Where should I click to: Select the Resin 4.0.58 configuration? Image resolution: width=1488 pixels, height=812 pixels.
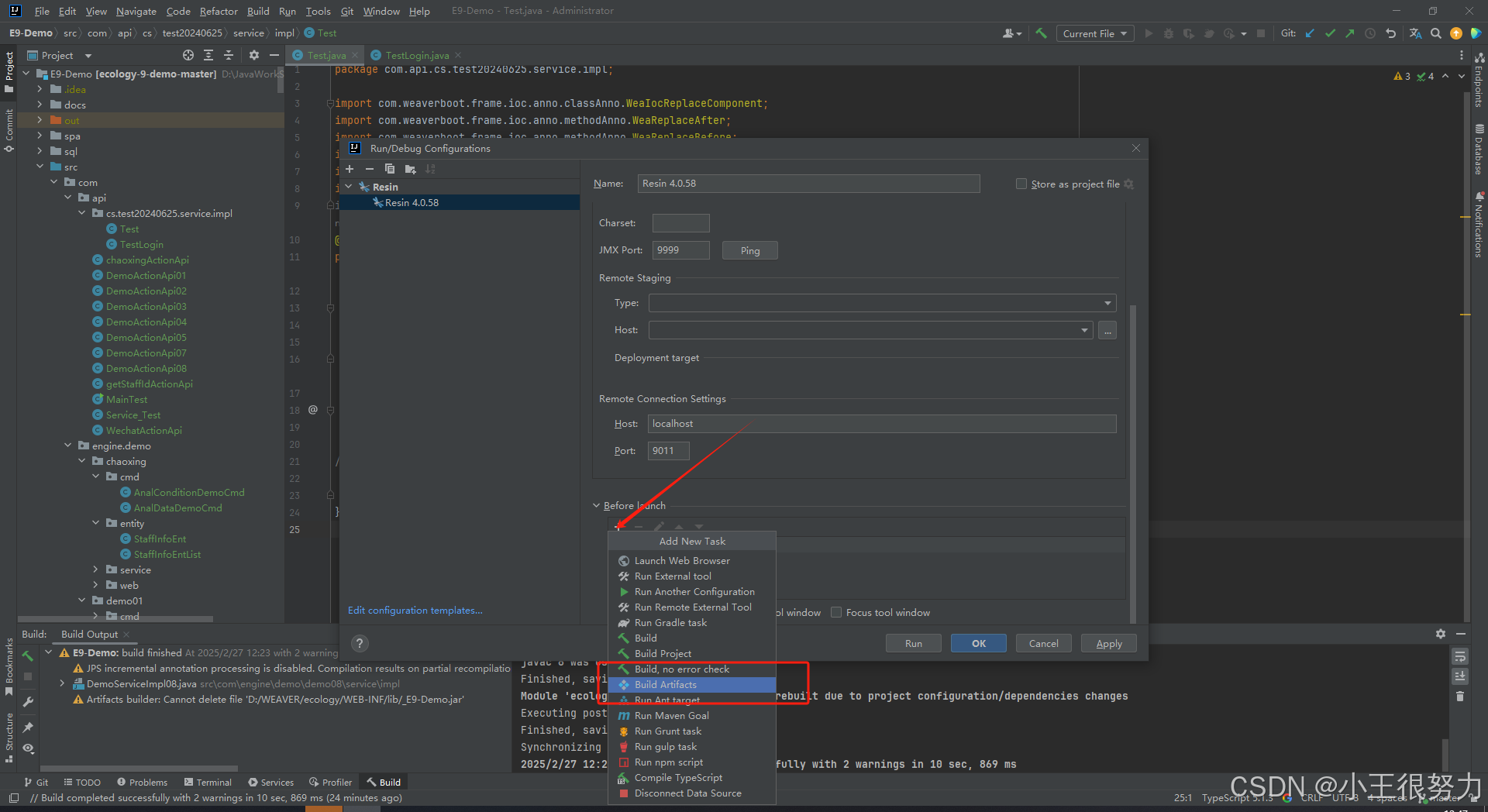coord(460,203)
